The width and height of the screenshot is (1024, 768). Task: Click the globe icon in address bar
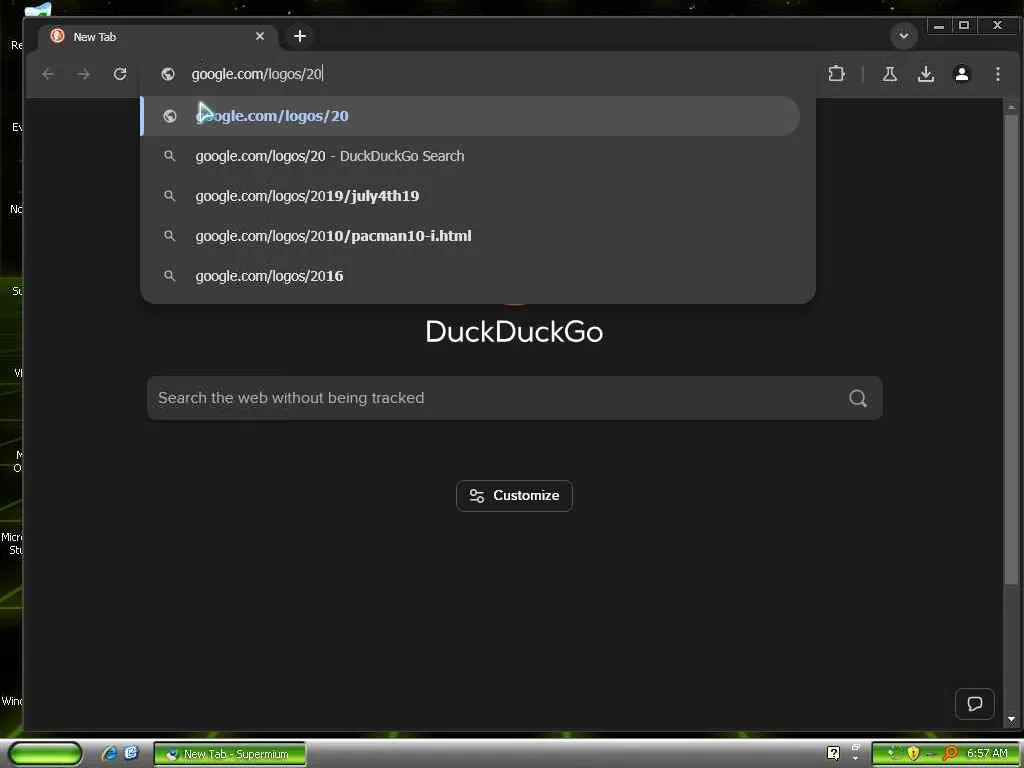pos(168,74)
